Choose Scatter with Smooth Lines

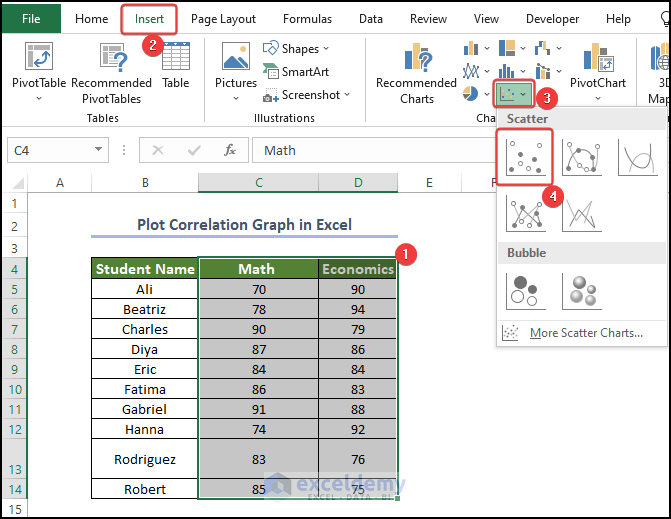pyautogui.click(x=638, y=158)
